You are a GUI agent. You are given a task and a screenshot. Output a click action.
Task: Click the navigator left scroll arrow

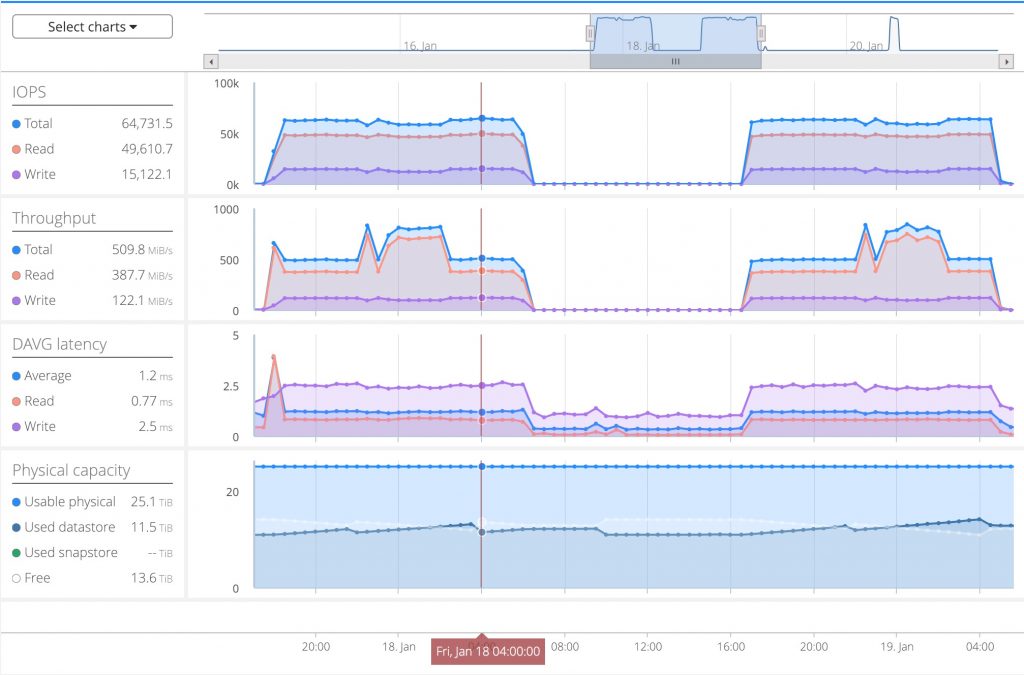211,61
